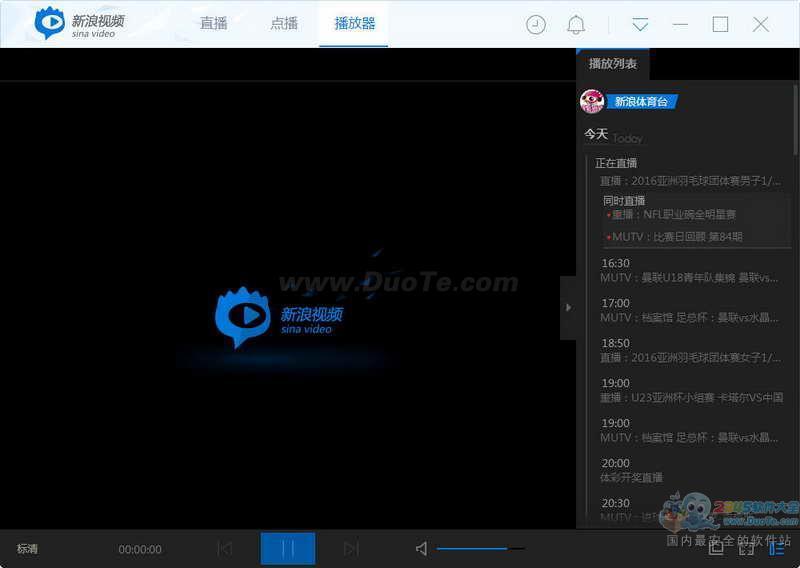Viewport: 800px width, 568px height.
Task: Click the Sina Video logo
Action: coord(79,24)
